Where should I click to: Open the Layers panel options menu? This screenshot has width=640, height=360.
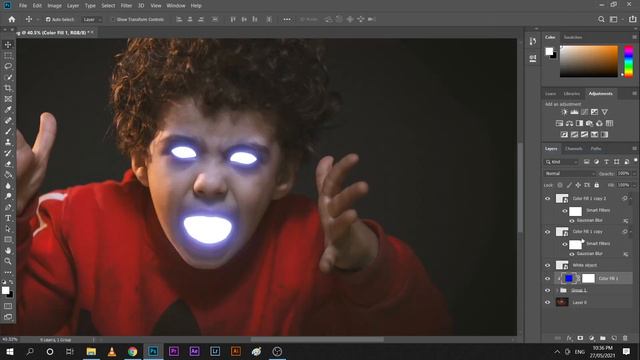pyautogui.click(x=634, y=148)
